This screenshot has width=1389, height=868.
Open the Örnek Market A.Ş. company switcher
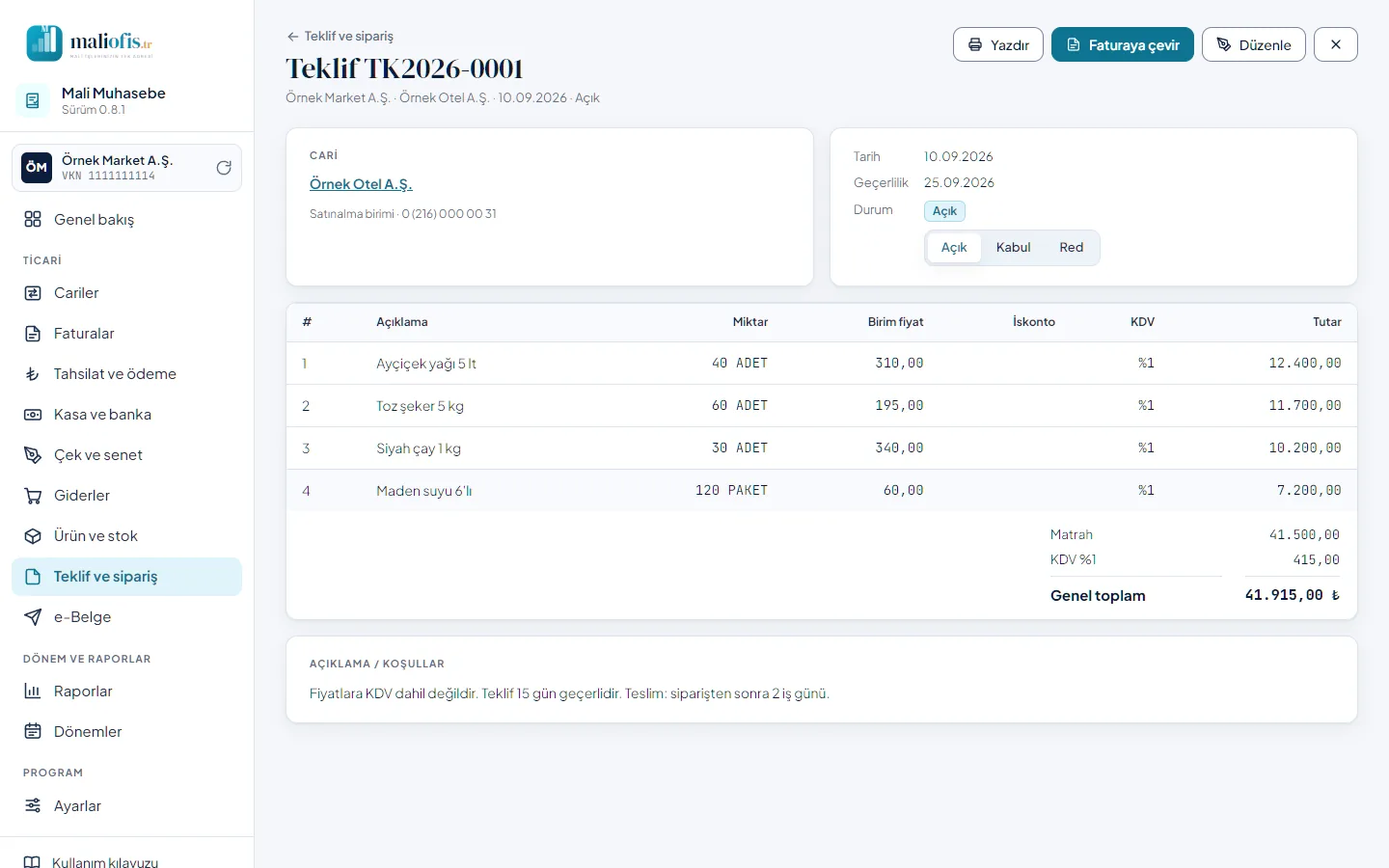[x=126, y=168]
